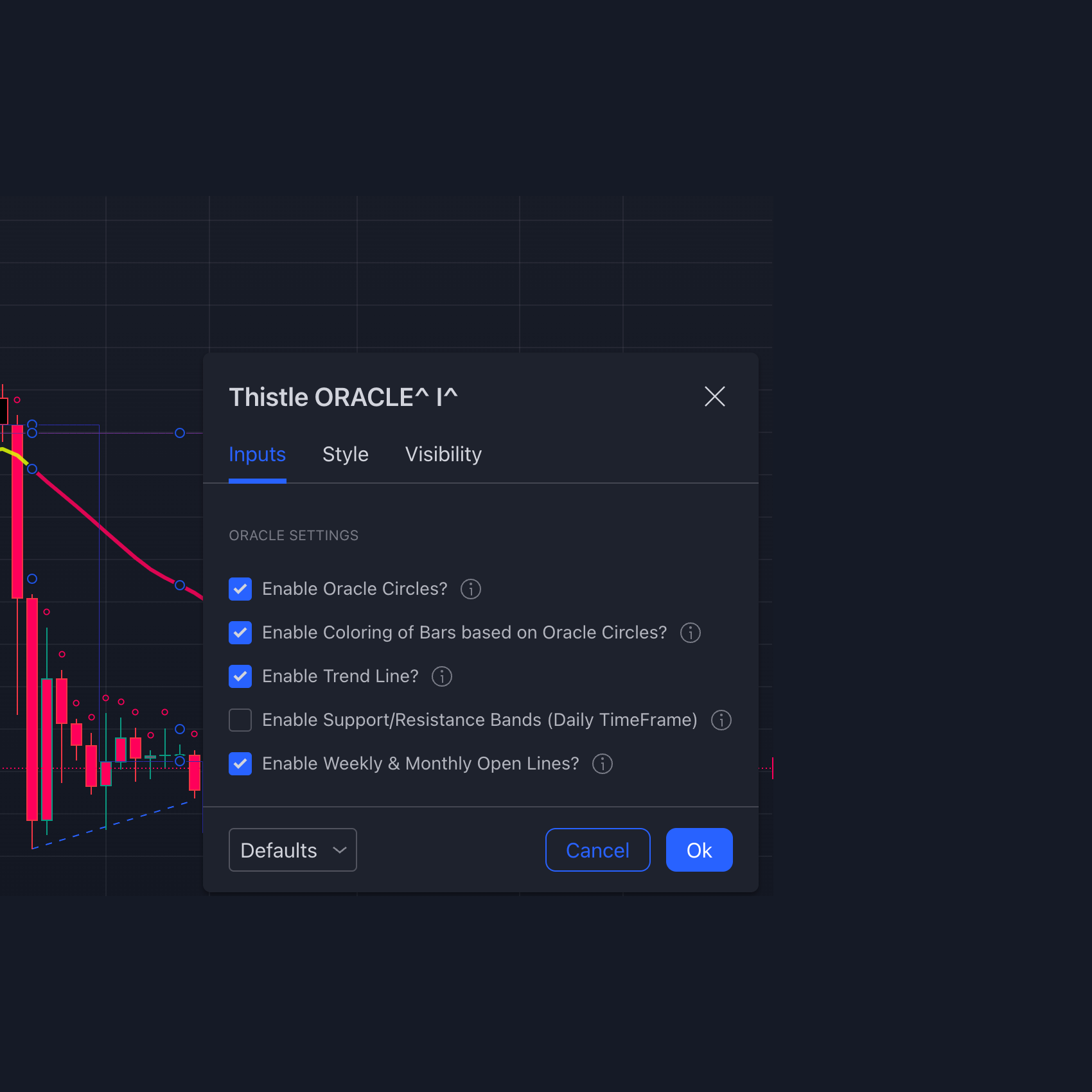Disable the Enable Oracle Circles checkbox

[x=240, y=589]
